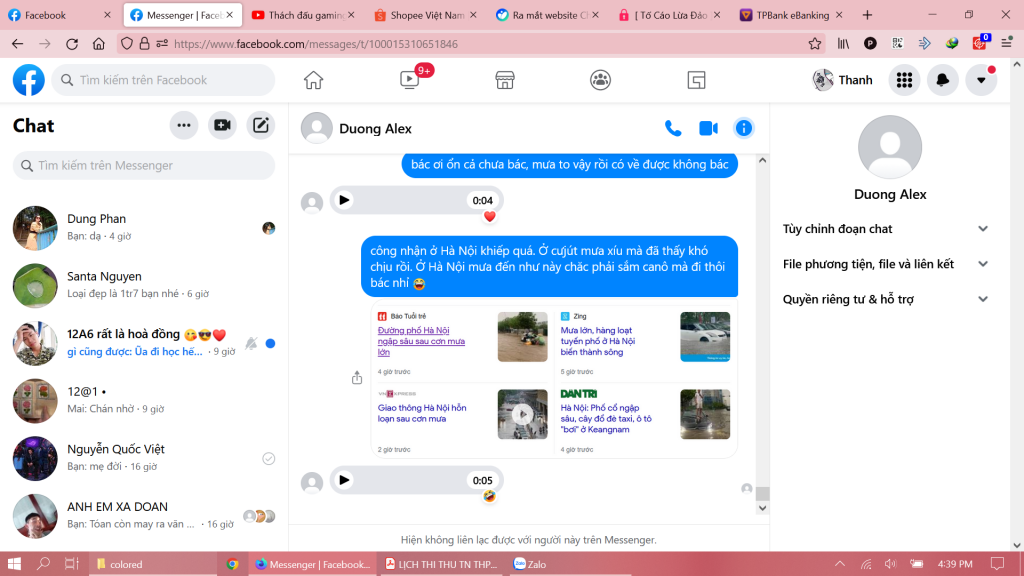The width and height of the screenshot is (1024, 576).
Task: Expand File phương tiện, file và liên kết
Action: point(983,264)
